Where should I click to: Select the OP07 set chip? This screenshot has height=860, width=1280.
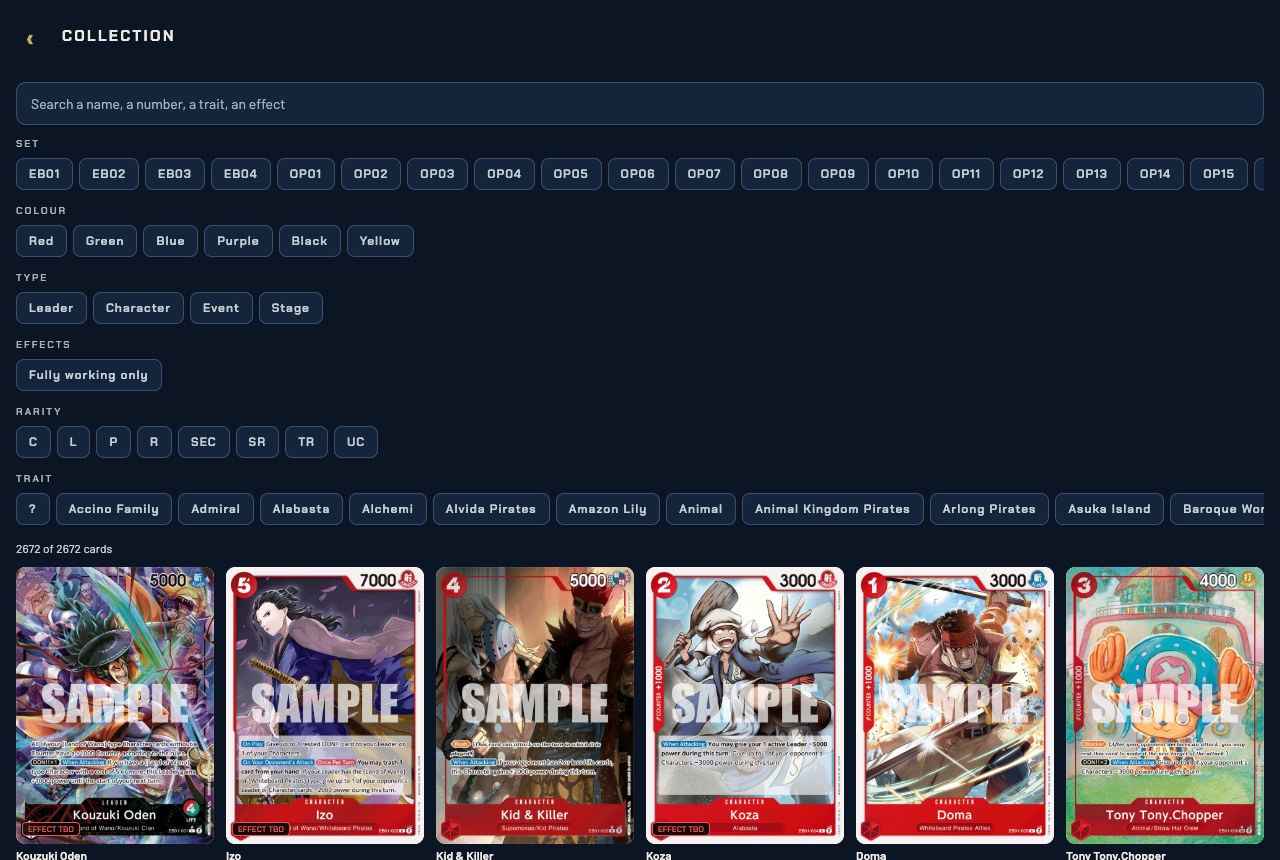pos(705,174)
